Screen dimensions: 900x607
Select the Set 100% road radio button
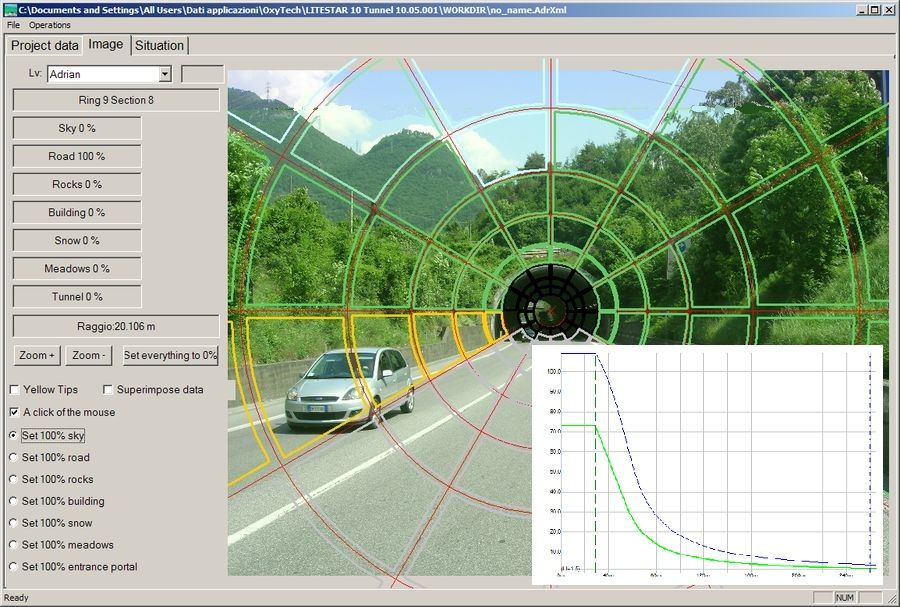pos(13,458)
